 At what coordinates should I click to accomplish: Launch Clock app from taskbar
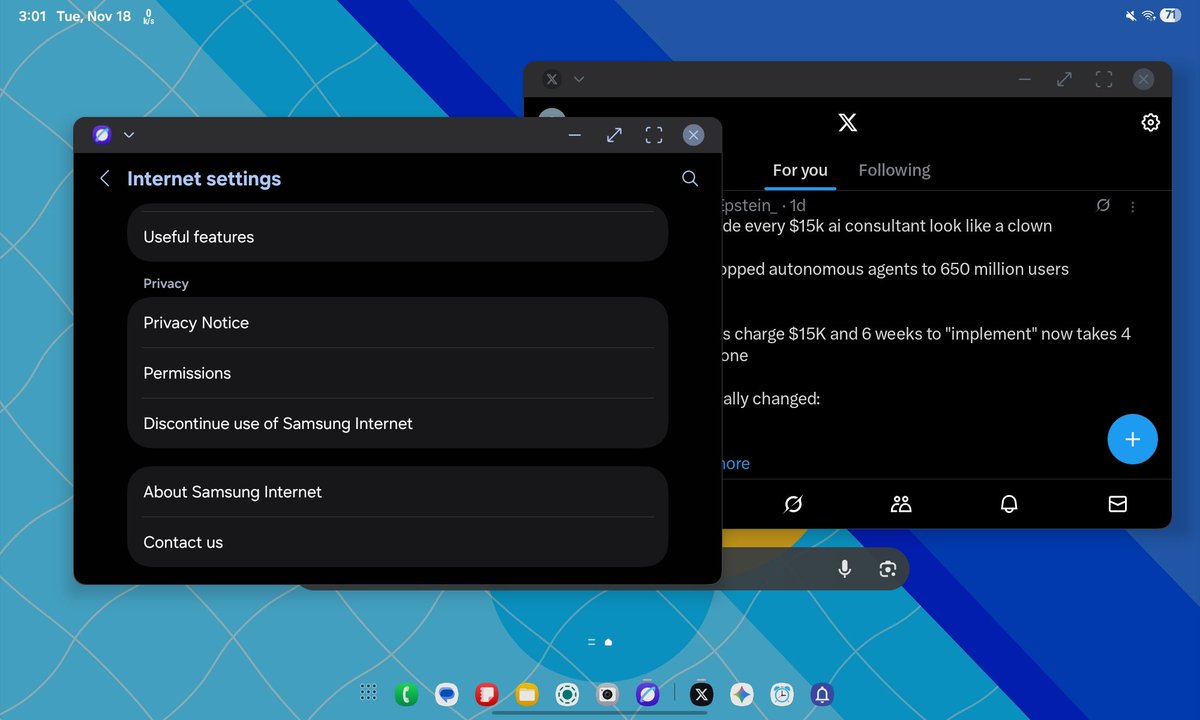point(782,694)
